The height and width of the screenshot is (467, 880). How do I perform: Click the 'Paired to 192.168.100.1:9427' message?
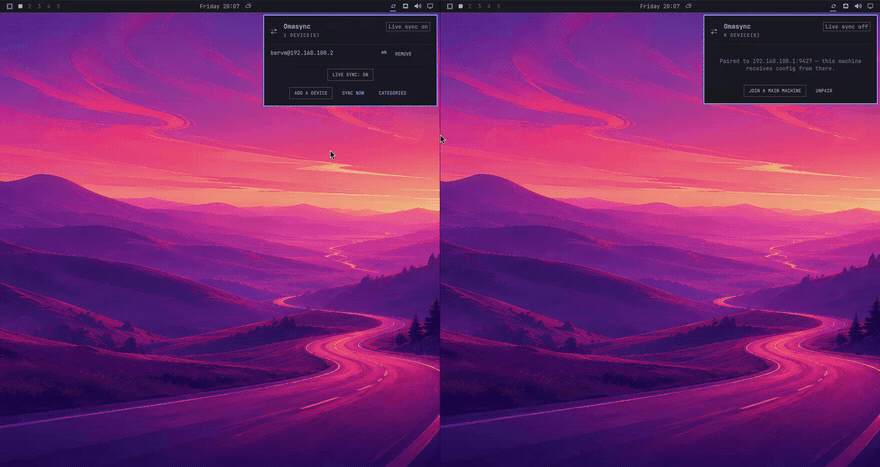pyautogui.click(x=790, y=65)
